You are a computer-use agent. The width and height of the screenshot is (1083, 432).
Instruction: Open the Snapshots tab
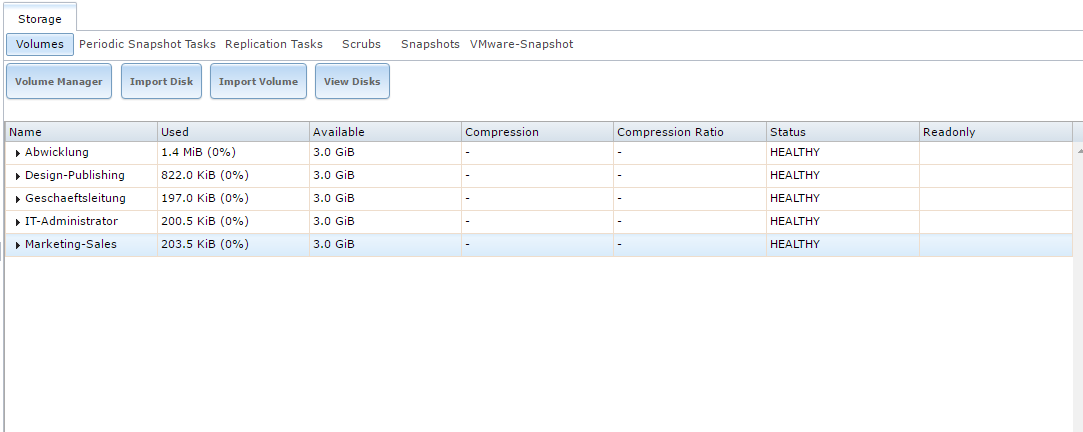click(430, 44)
